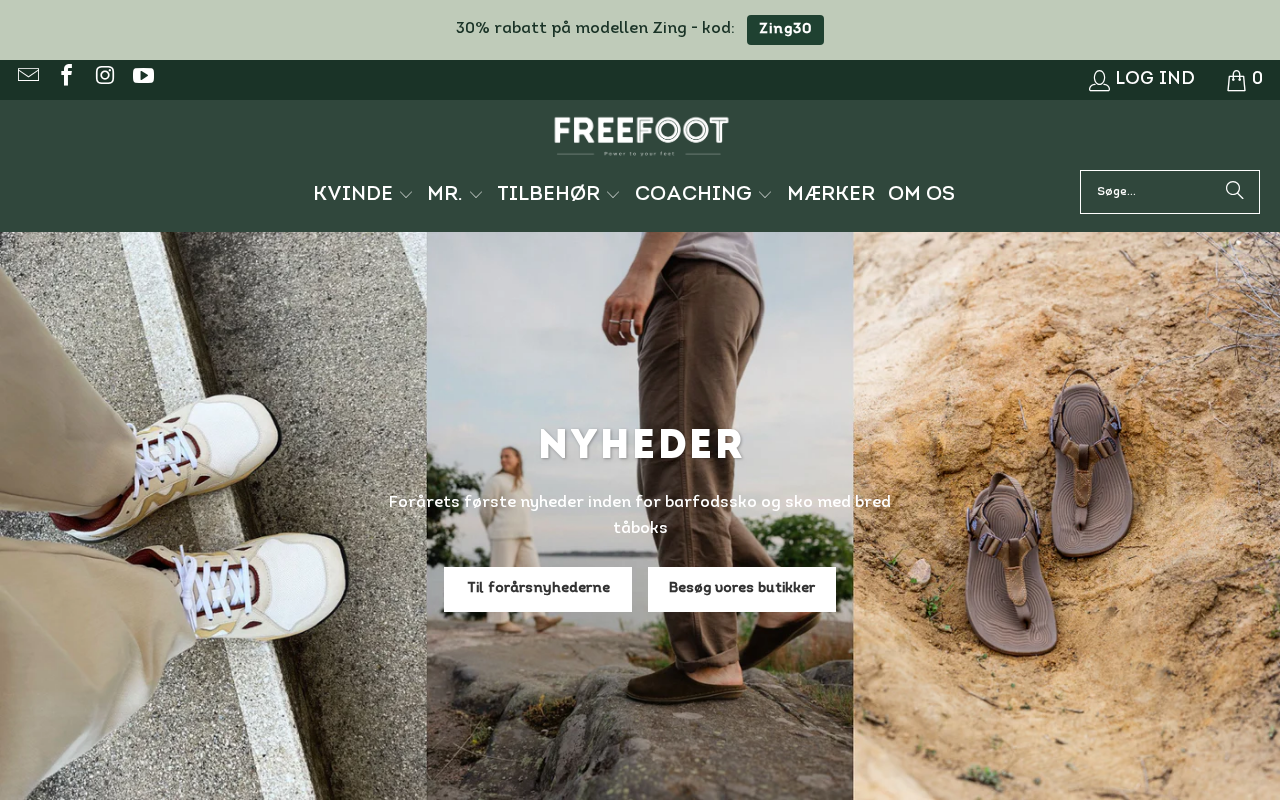Open the Facebook page icon
Viewport: 1280px width, 800px height.
click(67, 76)
